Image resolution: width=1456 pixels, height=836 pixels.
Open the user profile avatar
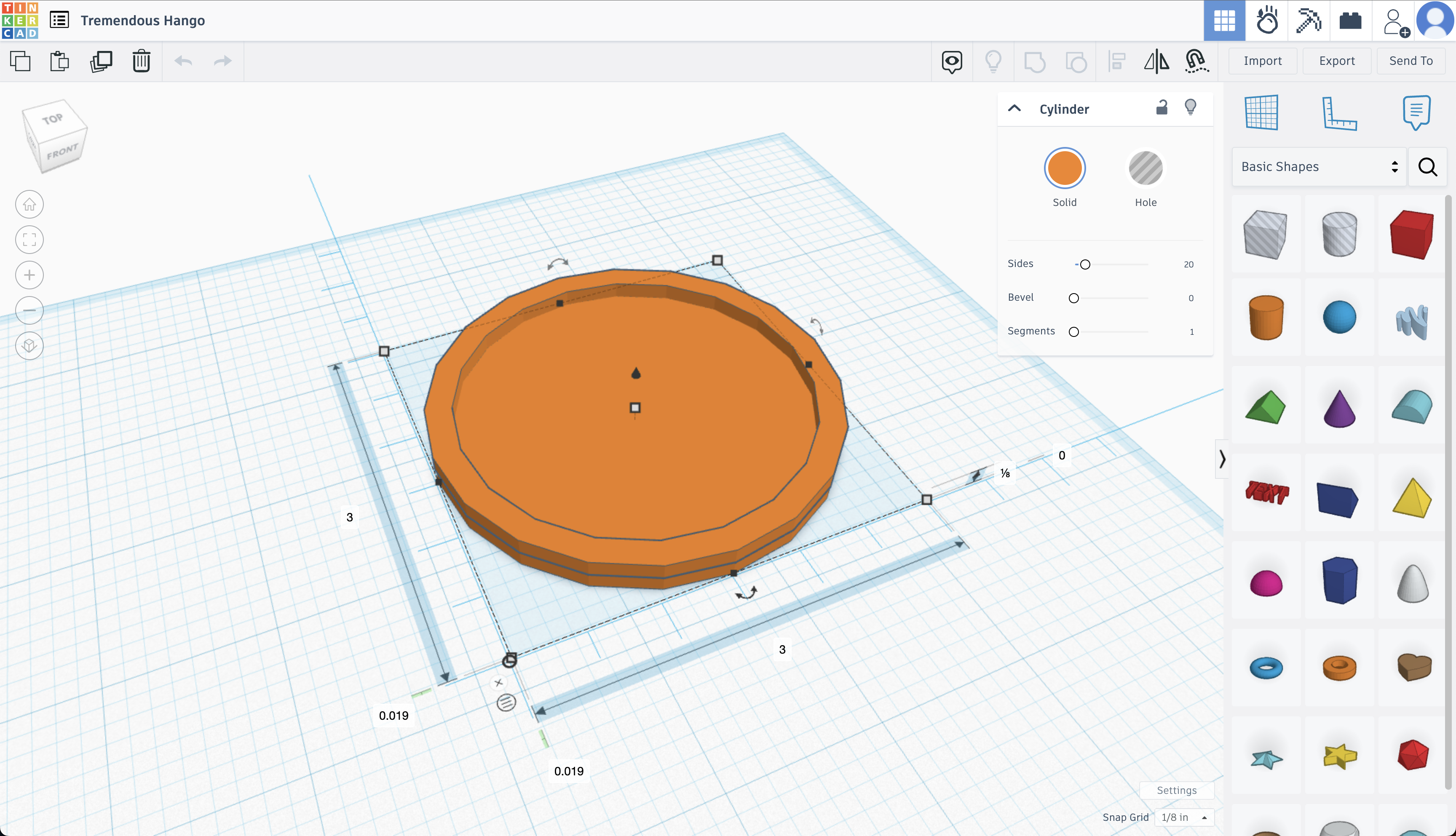click(1435, 20)
